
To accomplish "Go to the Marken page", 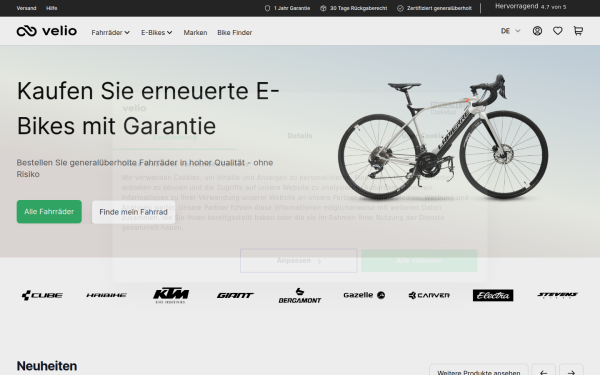I will pyautogui.click(x=195, y=33).
